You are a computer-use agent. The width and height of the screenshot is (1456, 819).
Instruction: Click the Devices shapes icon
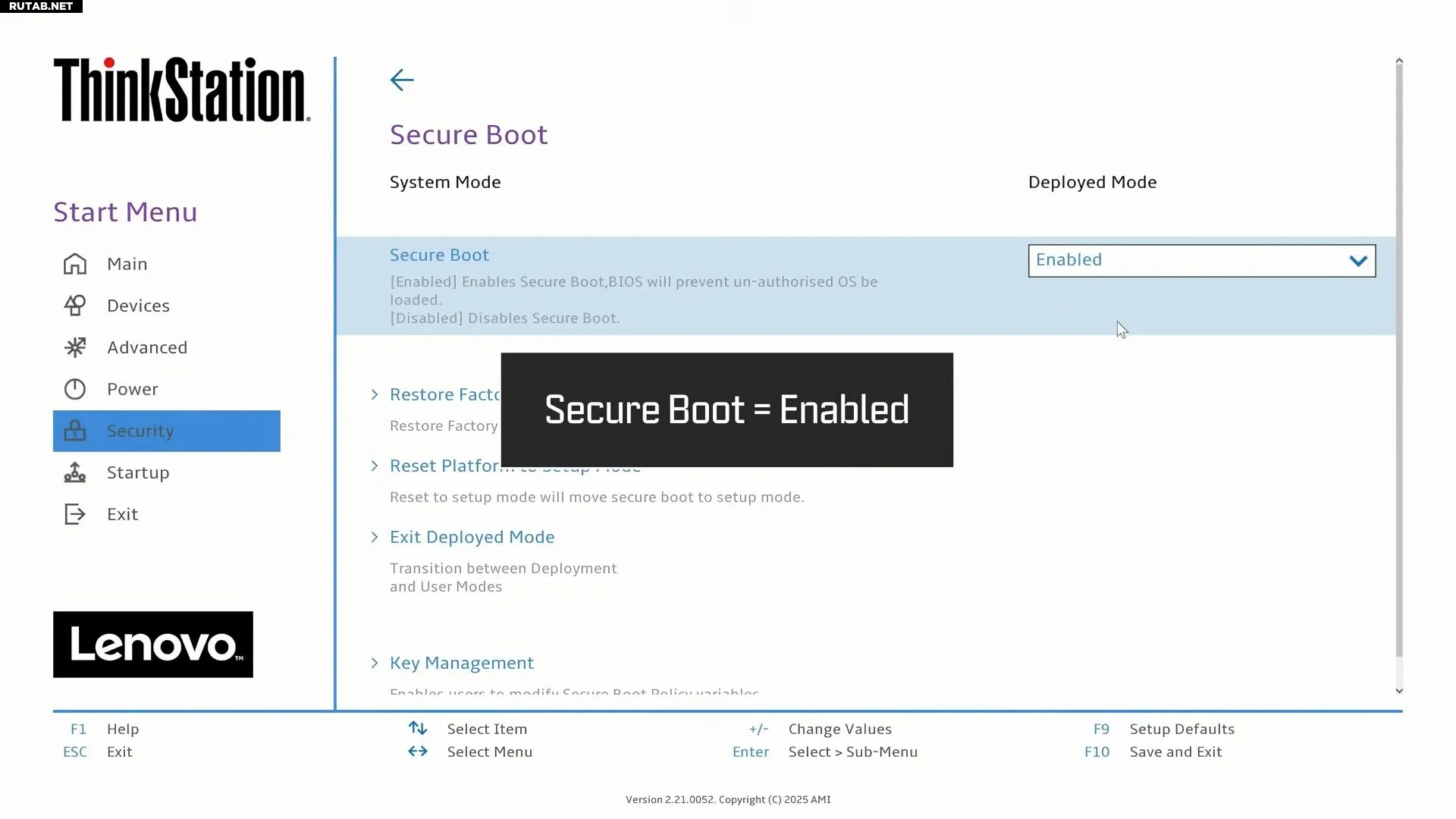75,306
